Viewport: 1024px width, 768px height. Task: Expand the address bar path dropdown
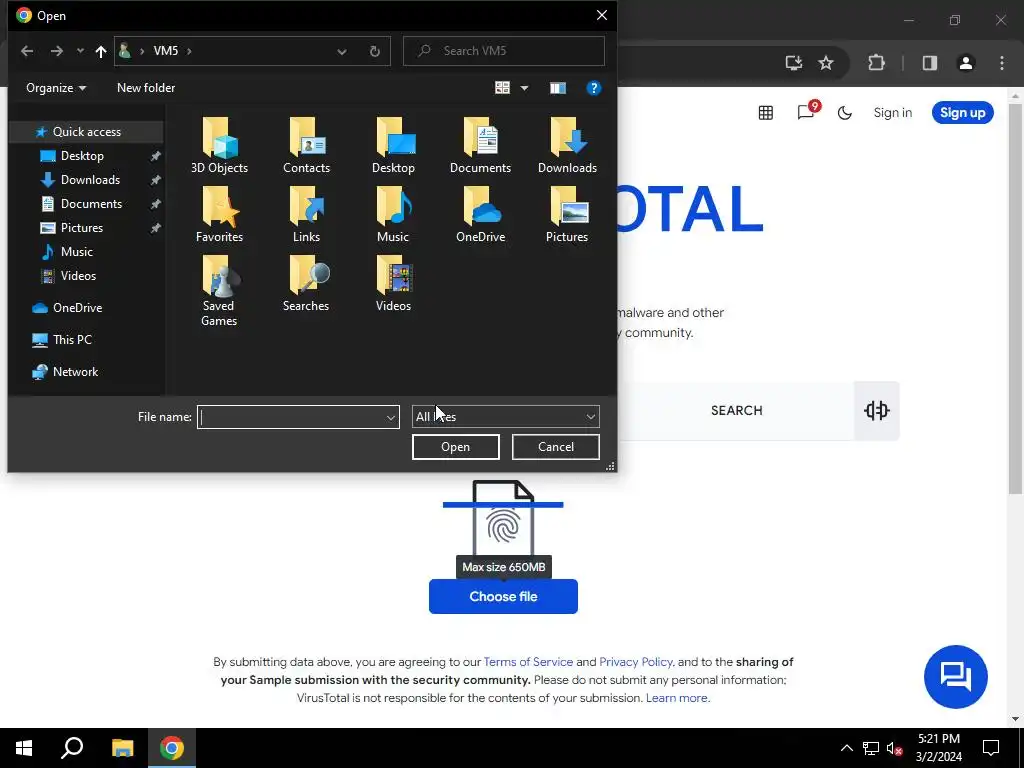(342, 52)
